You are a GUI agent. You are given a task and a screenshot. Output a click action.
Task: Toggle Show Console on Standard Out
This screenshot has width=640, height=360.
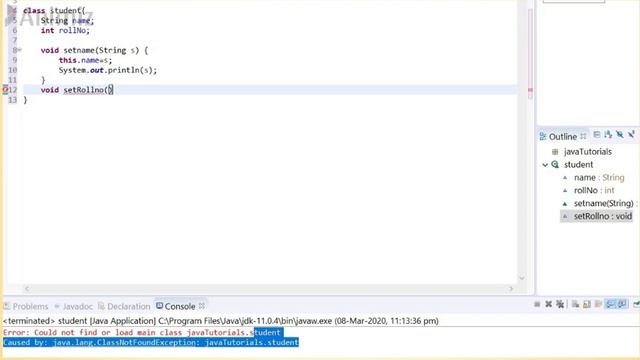[x=610, y=304]
